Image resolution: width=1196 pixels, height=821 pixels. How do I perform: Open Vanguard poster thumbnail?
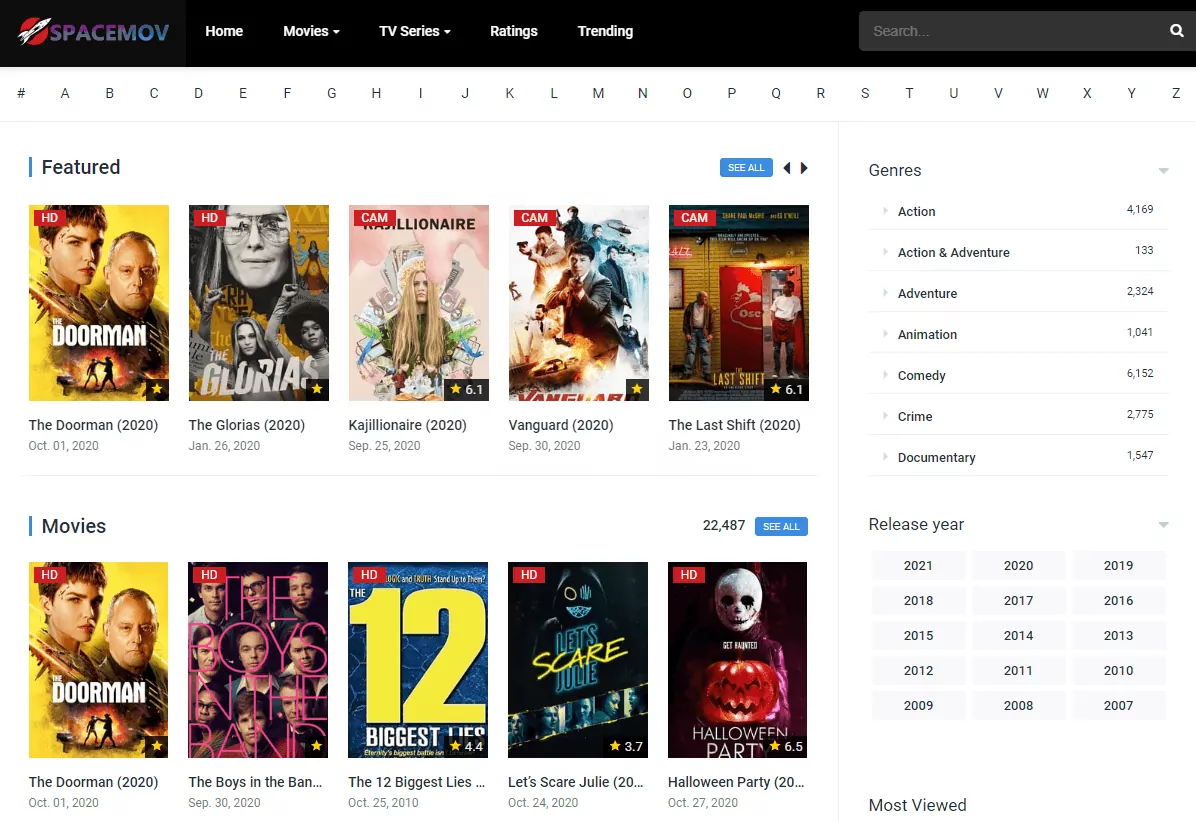tap(579, 303)
